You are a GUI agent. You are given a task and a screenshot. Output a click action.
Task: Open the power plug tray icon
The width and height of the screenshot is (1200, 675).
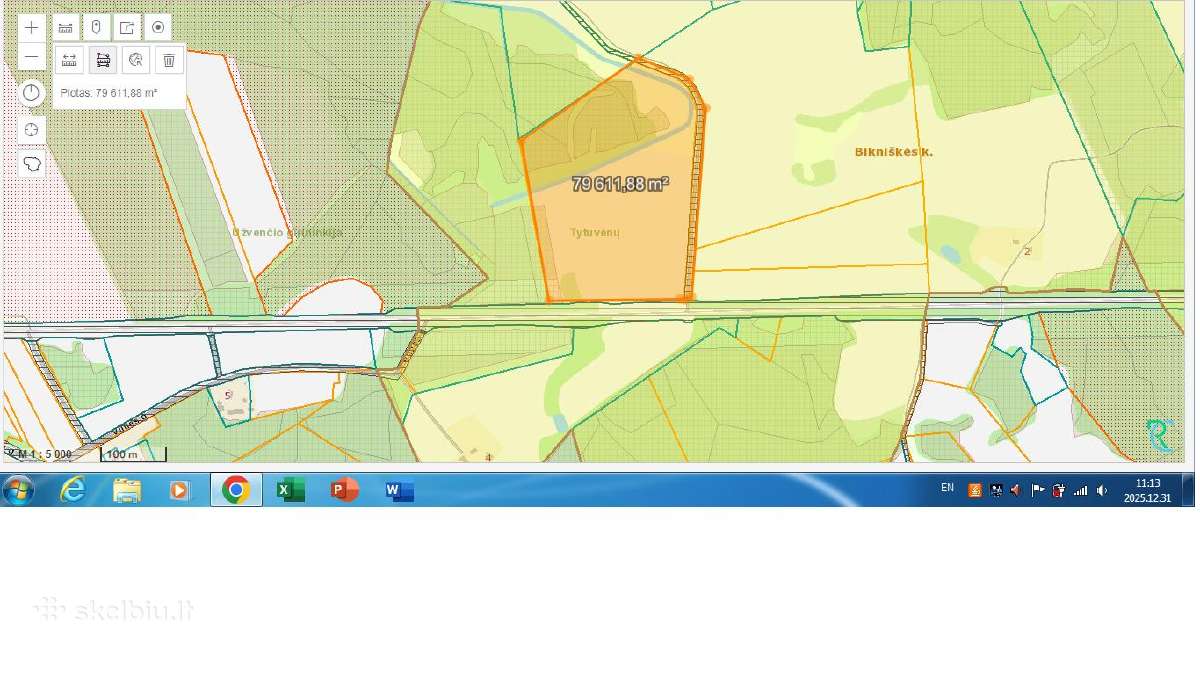(x=1059, y=490)
